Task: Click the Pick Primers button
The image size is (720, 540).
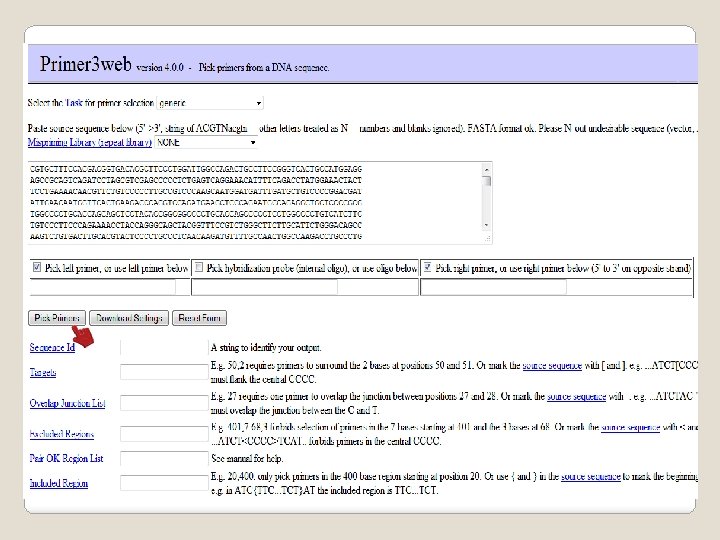Action: tap(57, 318)
